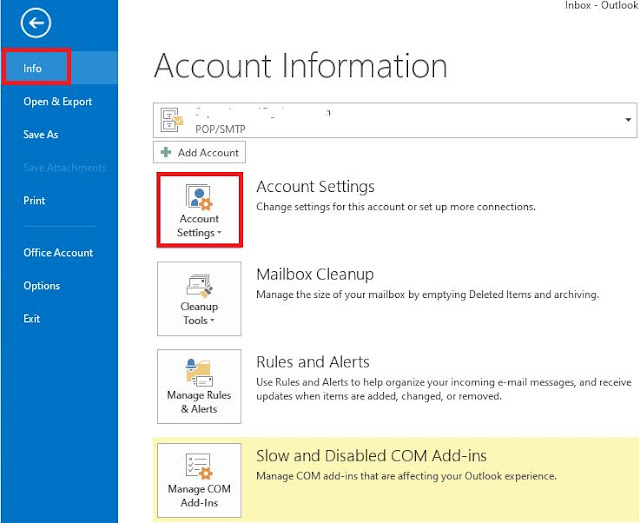Image resolution: width=640 pixels, height=523 pixels.
Task: Open the Cleanup Tools dropdown button
Action: click(x=199, y=298)
